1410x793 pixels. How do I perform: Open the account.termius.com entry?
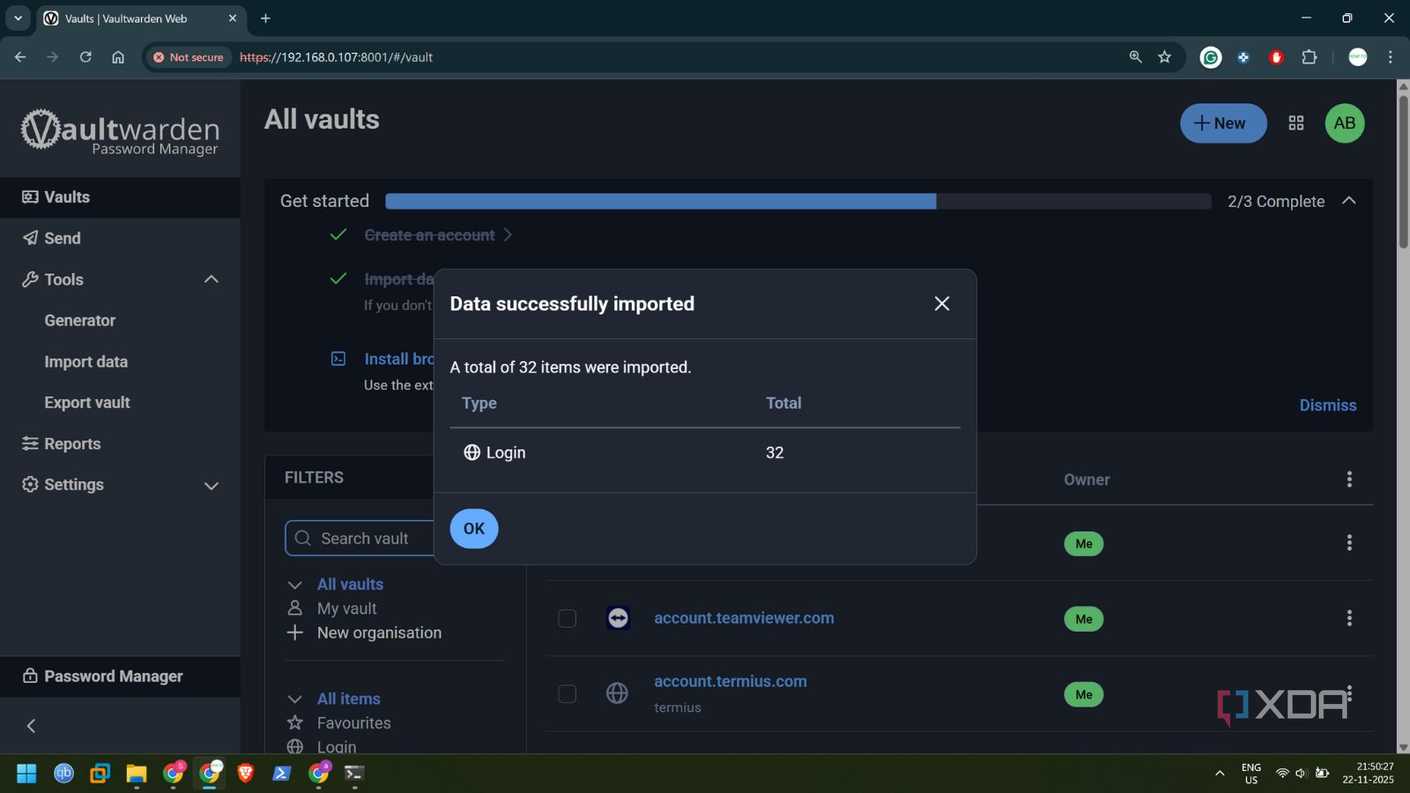tap(730, 681)
